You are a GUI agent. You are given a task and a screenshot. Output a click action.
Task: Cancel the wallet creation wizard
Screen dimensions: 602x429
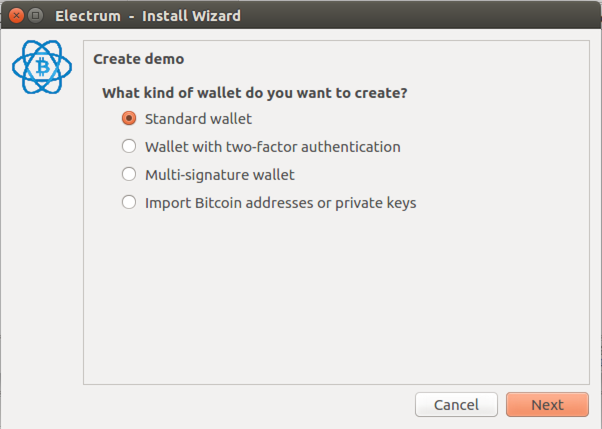pos(456,404)
